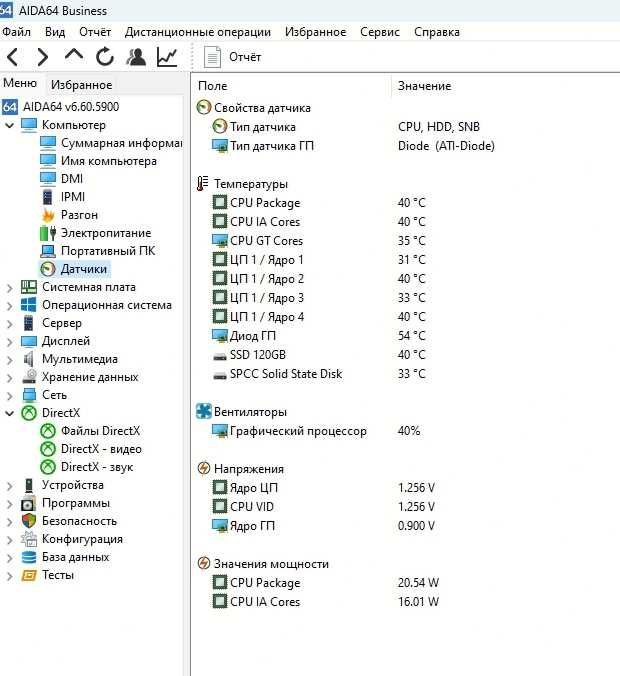Click the Операционная система Windows icon
620x676 pixels.
(x=29, y=305)
